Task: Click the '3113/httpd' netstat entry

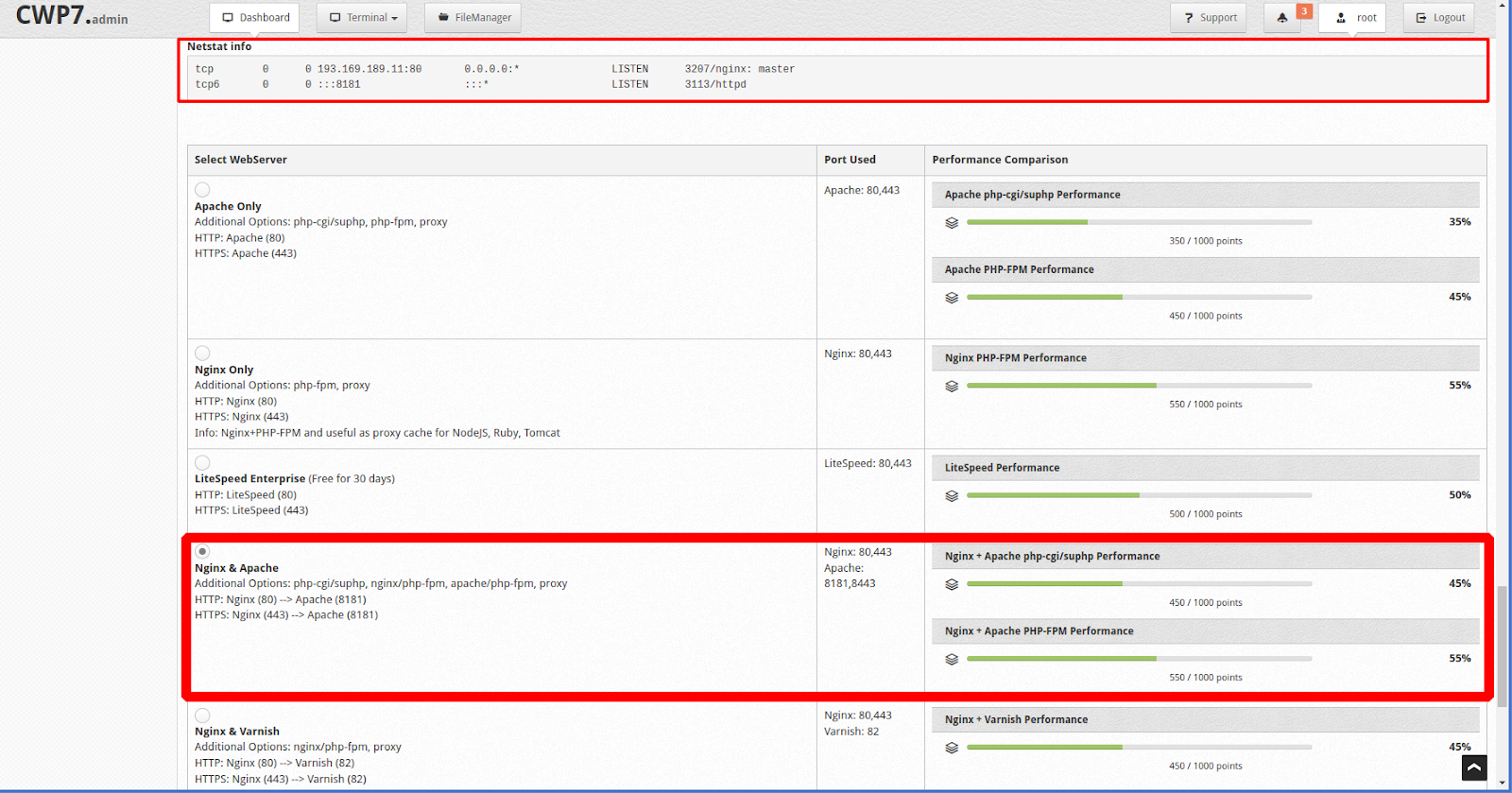Action: (x=715, y=84)
